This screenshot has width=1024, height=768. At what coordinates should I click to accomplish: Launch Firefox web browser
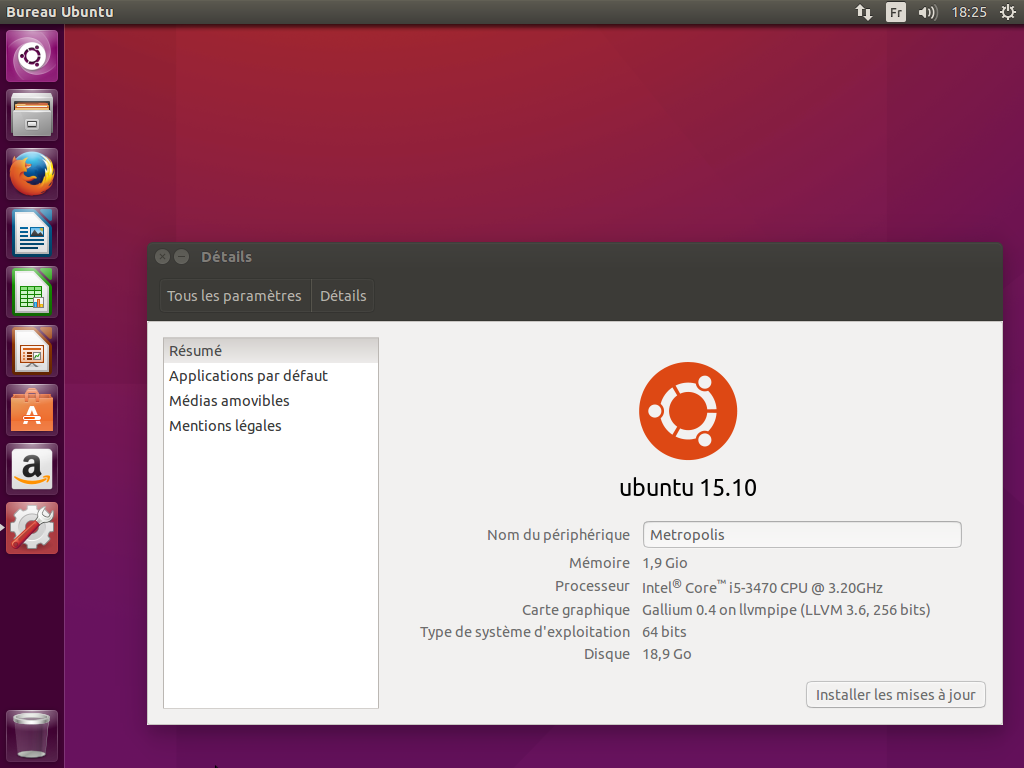click(x=32, y=174)
